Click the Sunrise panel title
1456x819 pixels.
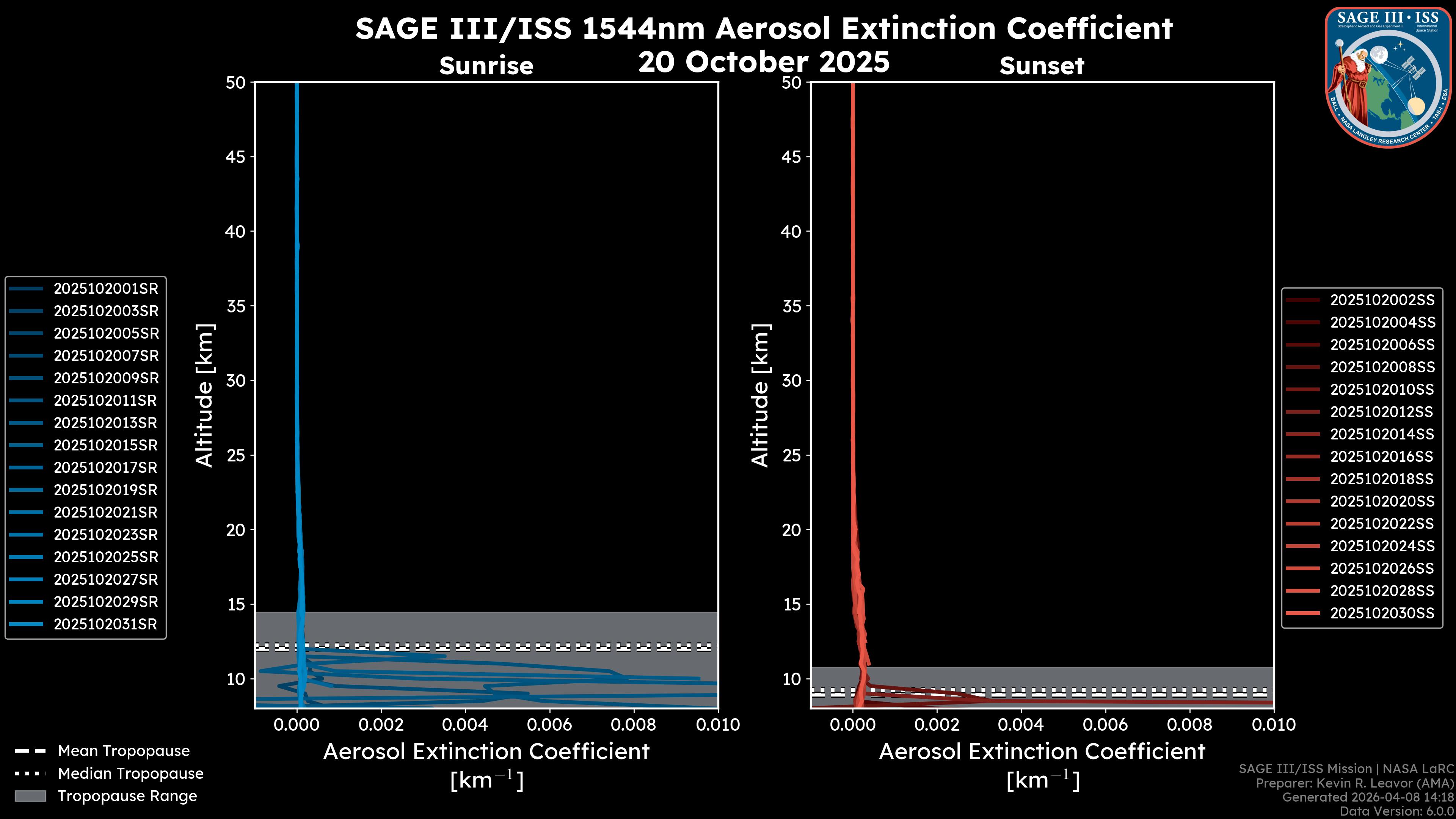click(486, 66)
